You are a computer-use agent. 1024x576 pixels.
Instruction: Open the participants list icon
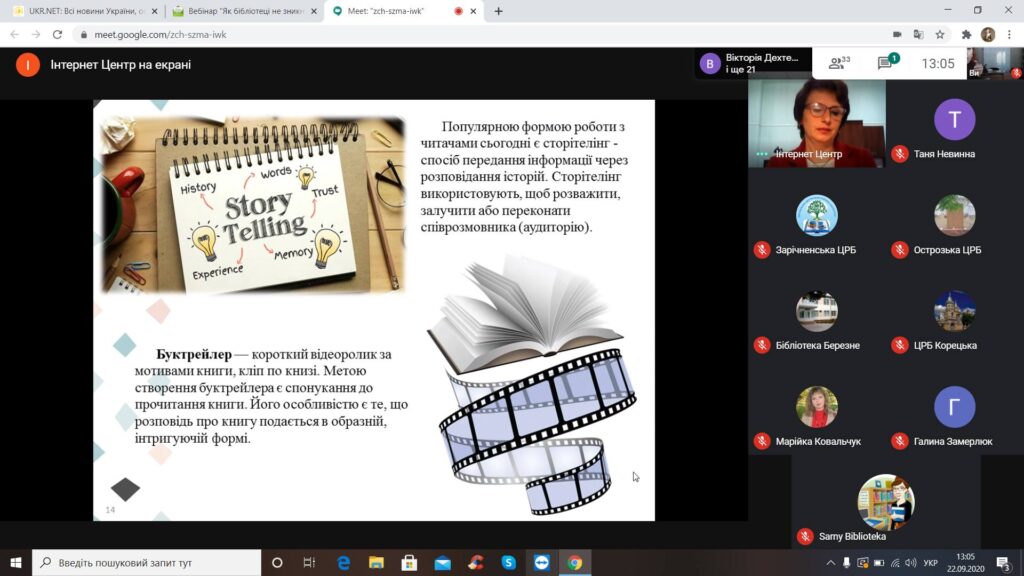pos(839,63)
